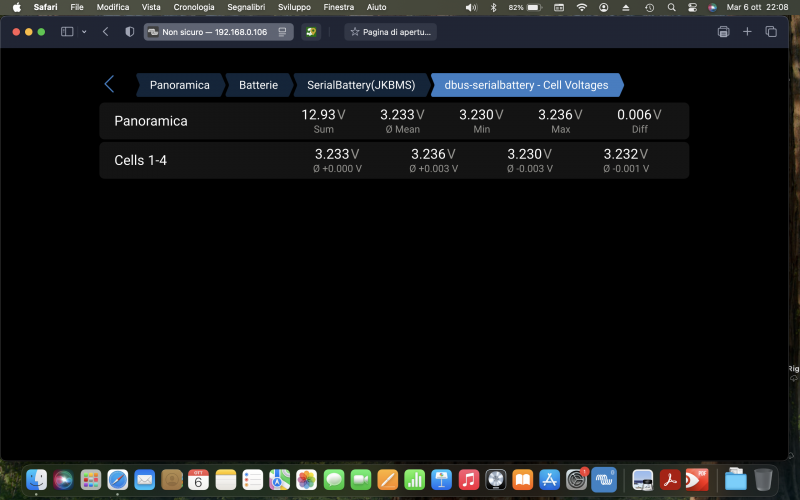Navigate to the SerialBattery(JKBMS) breadcrumb
This screenshot has width=800, height=500.
[361, 85]
